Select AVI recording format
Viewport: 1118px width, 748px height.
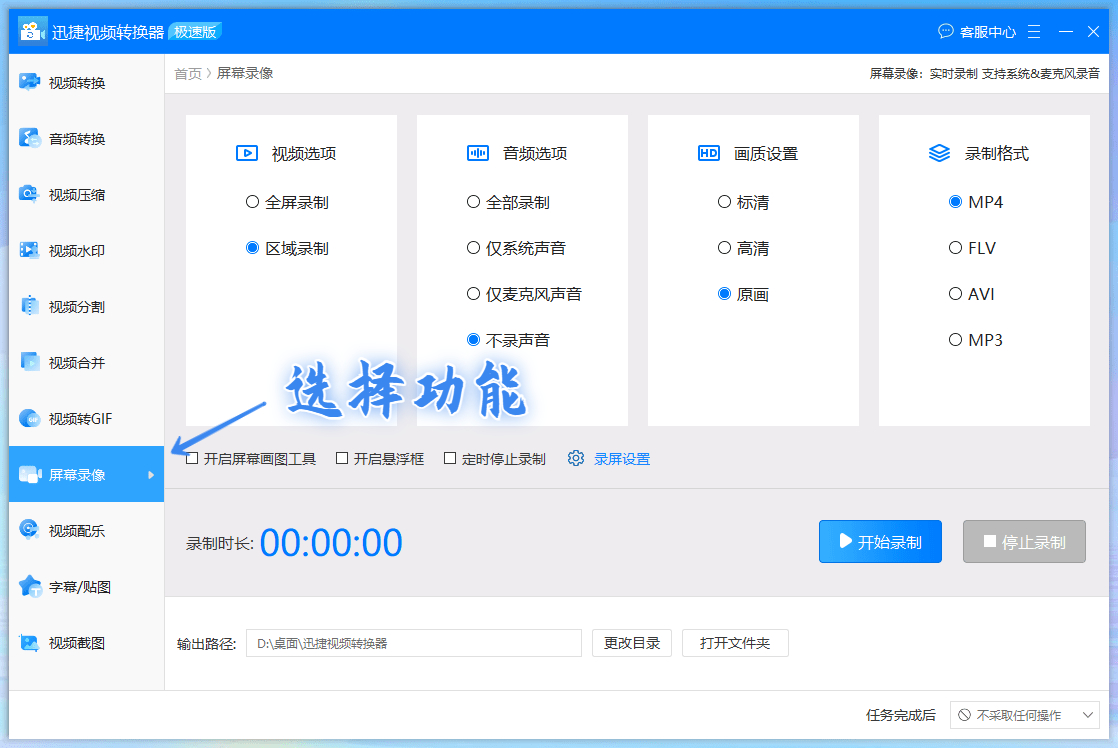(x=971, y=294)
